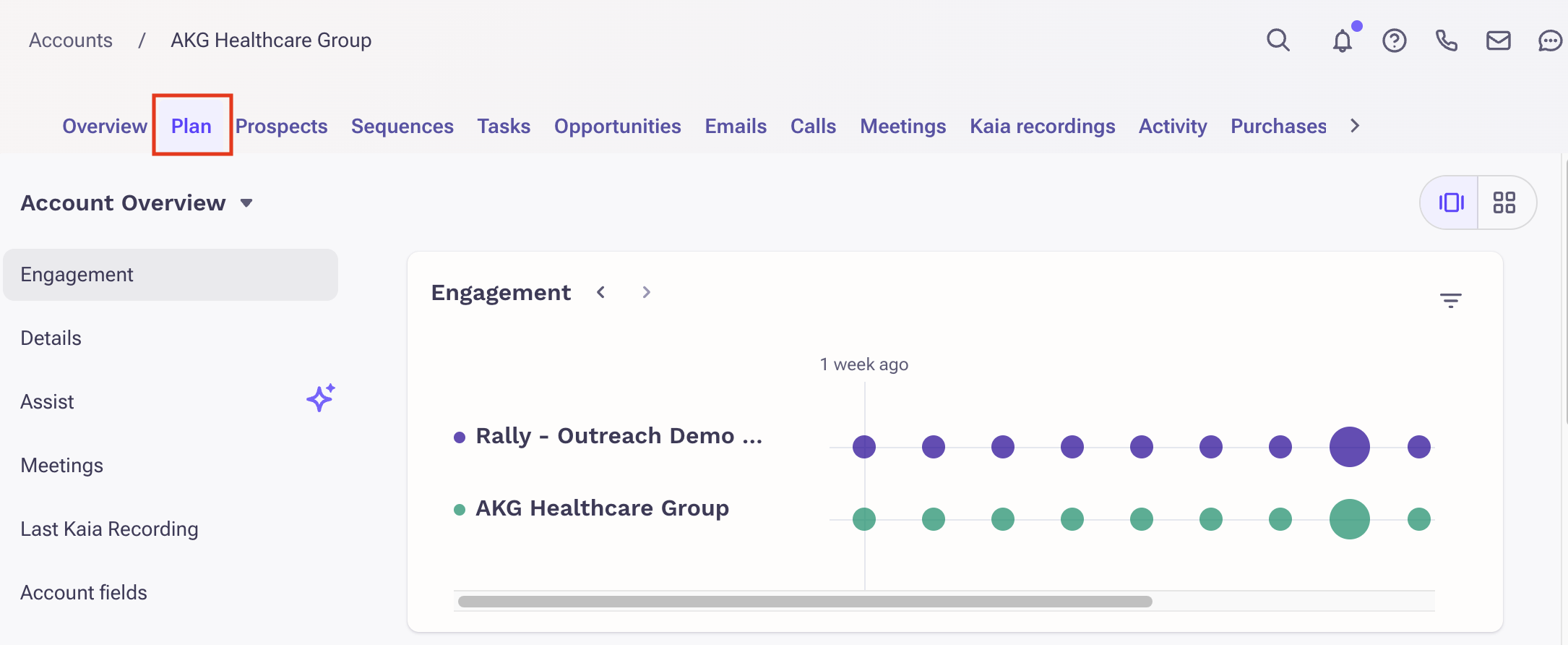Open the Prospects tab
This screenshot has height=645, width=1568.
[x=282, y=126]
